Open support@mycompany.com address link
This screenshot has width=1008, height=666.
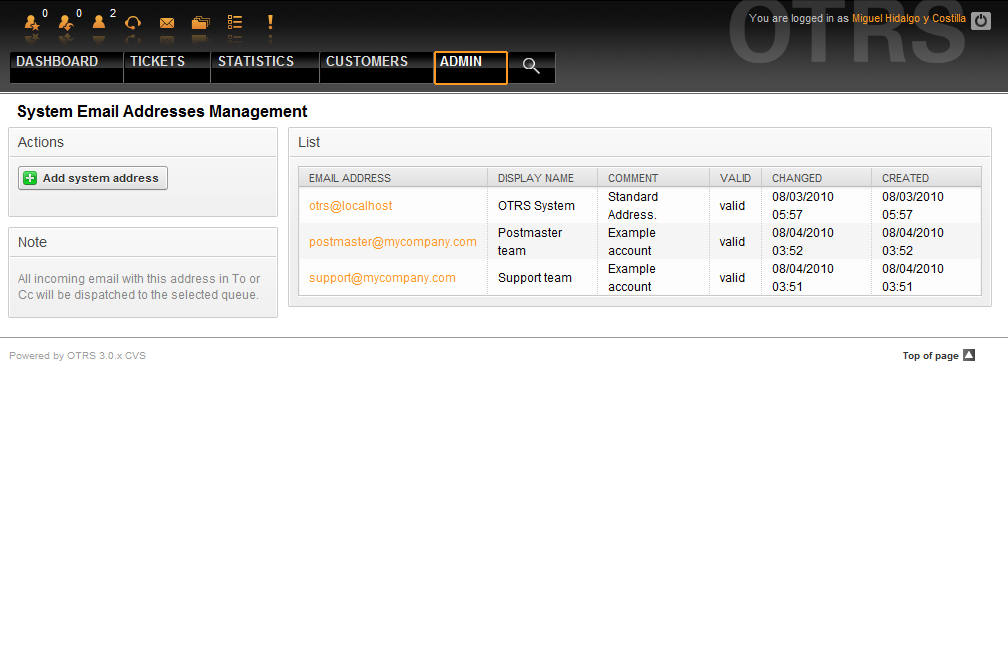(382, 278)
